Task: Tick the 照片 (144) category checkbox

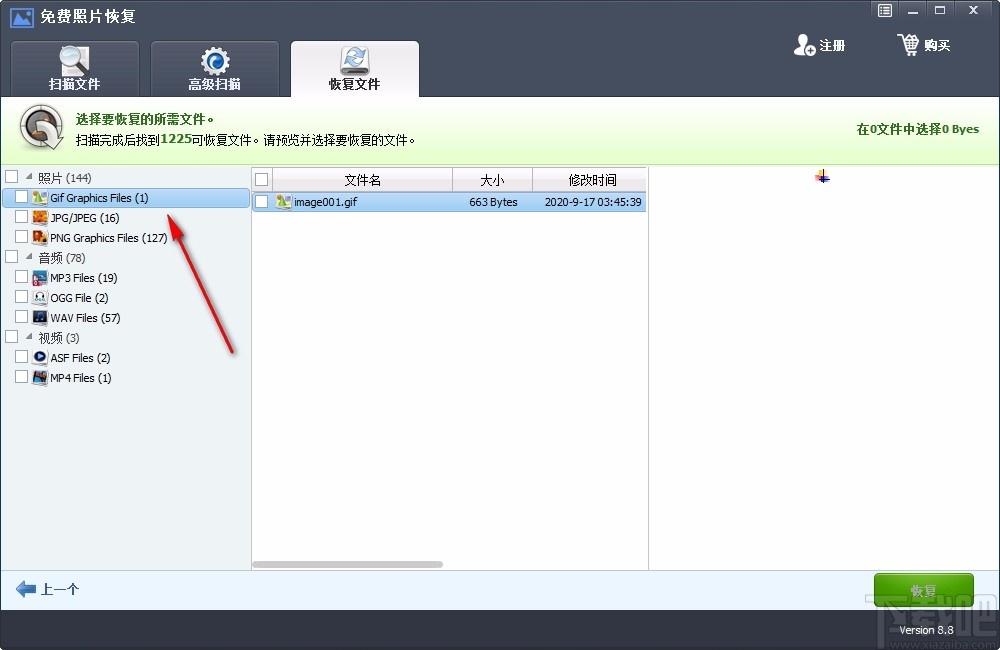Action: tap(11, 176)
